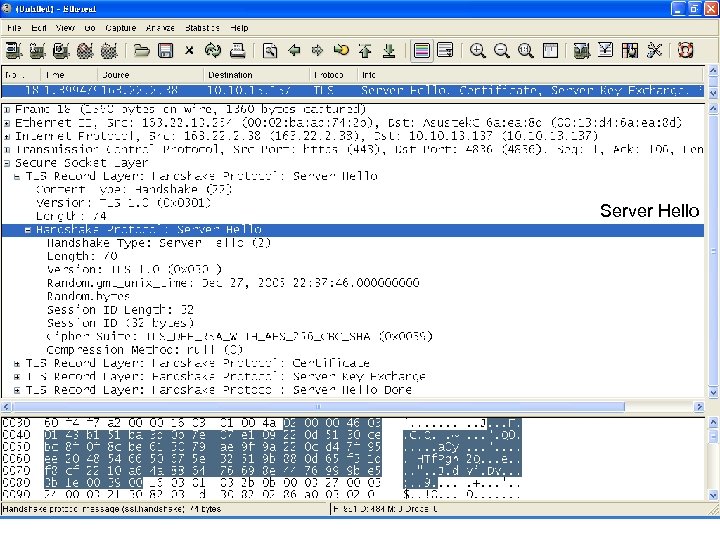Screen dimensions: 720x540
Task: Open capture options icon in toolbar
Action: (38, 50)
